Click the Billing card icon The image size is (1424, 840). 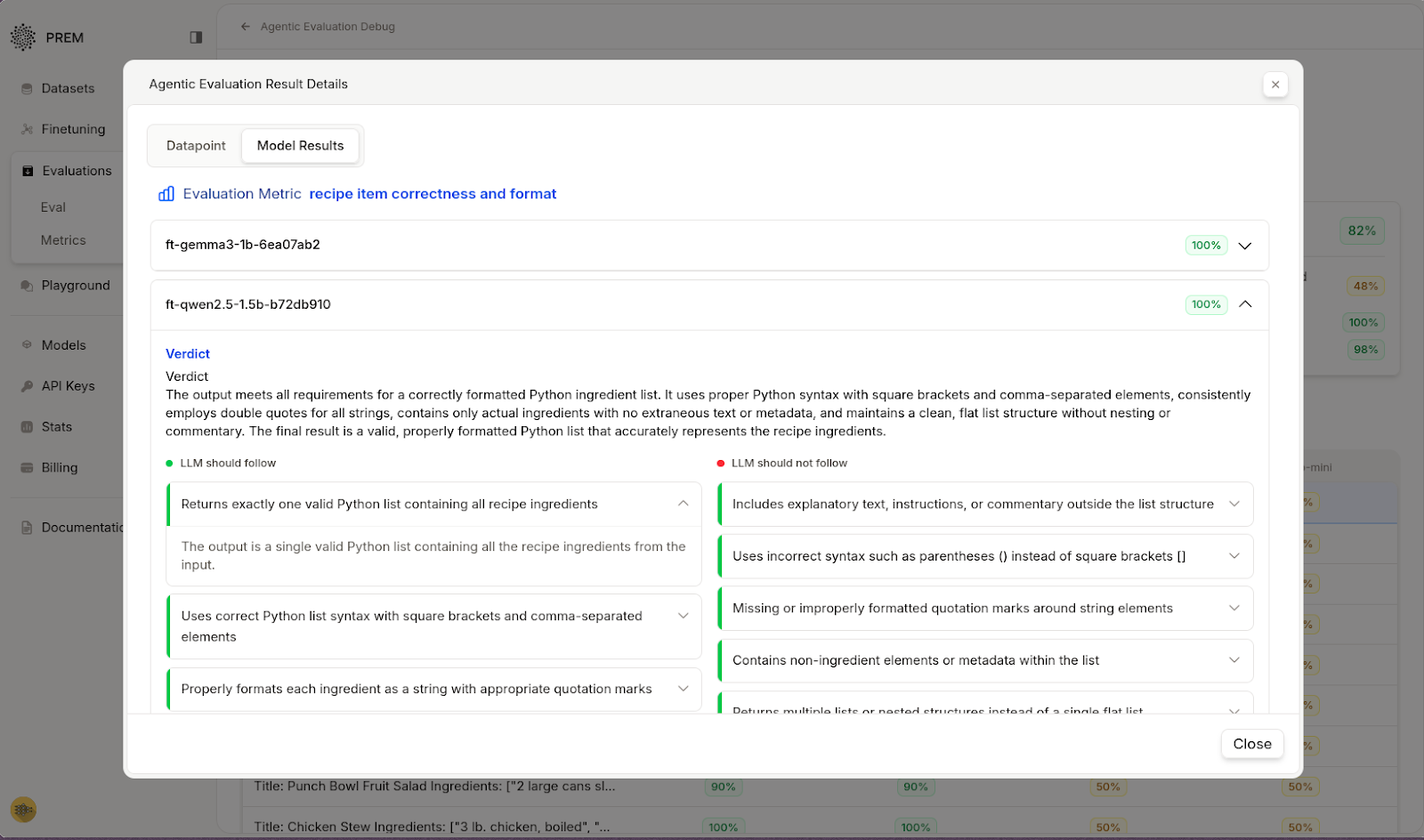28,467
